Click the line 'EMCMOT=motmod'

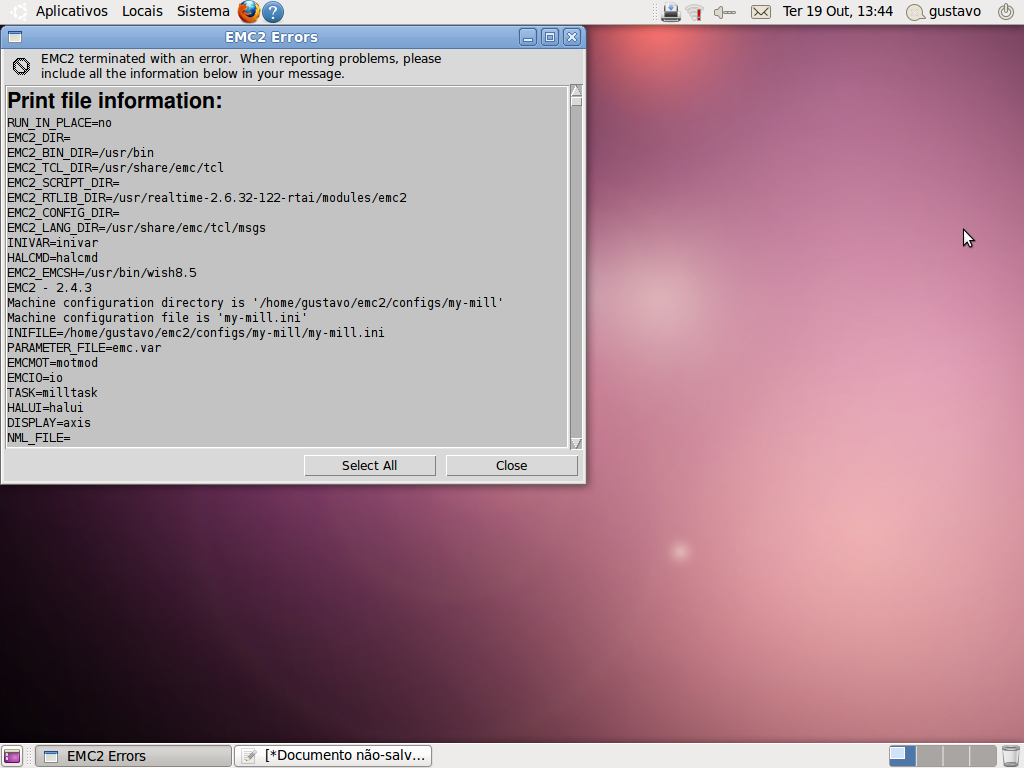tap(53, 363)
